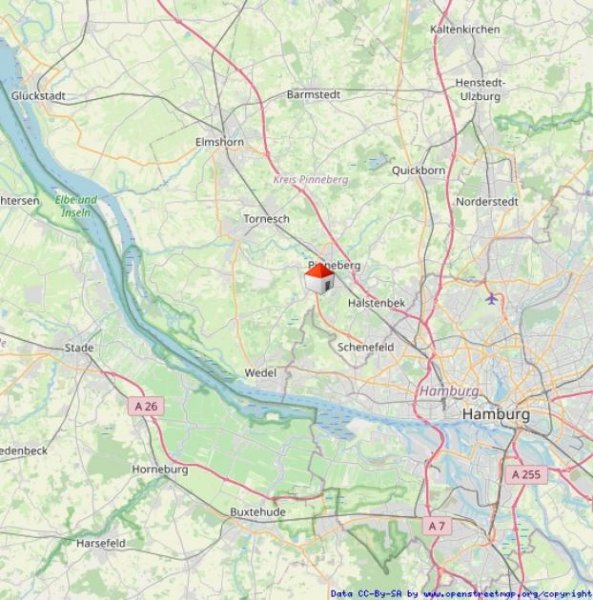Click the Stade town label

click(79, 348)
